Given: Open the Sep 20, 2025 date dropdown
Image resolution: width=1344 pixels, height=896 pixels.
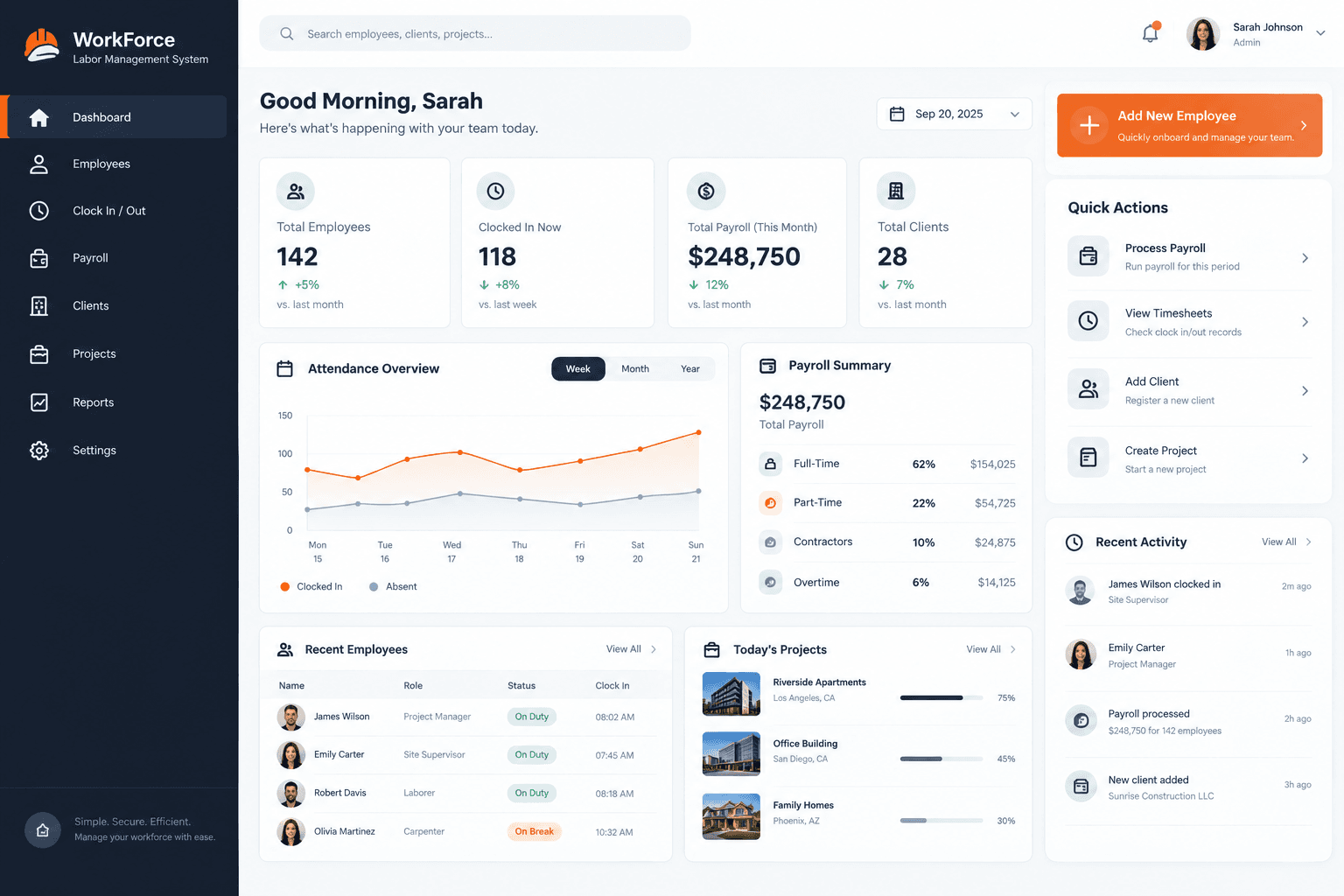Looking at the screenshot, I should pyautogui.click(x=955, y=114).
